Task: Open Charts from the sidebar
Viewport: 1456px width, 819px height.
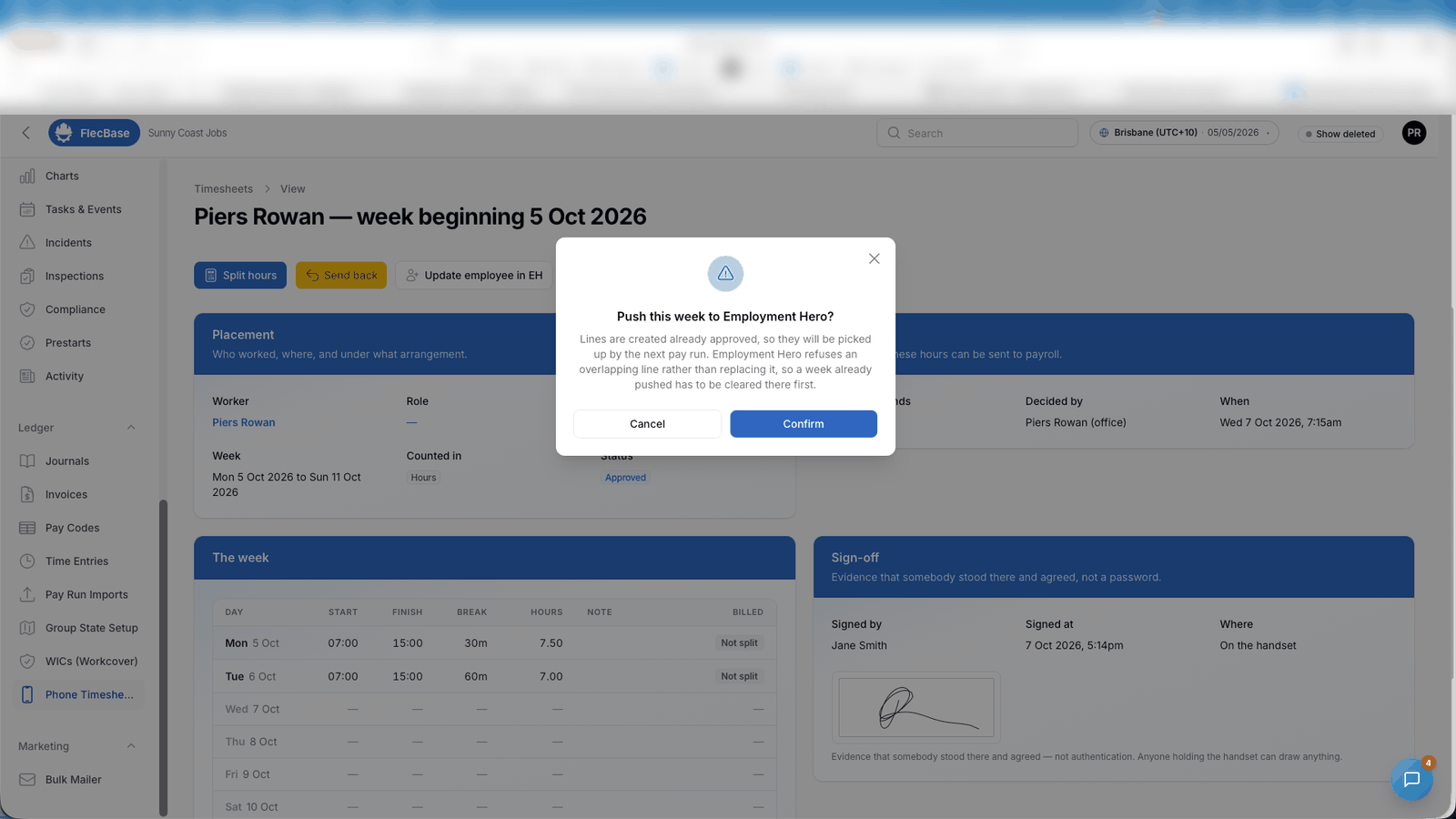Action: click(x=62, y=177)
